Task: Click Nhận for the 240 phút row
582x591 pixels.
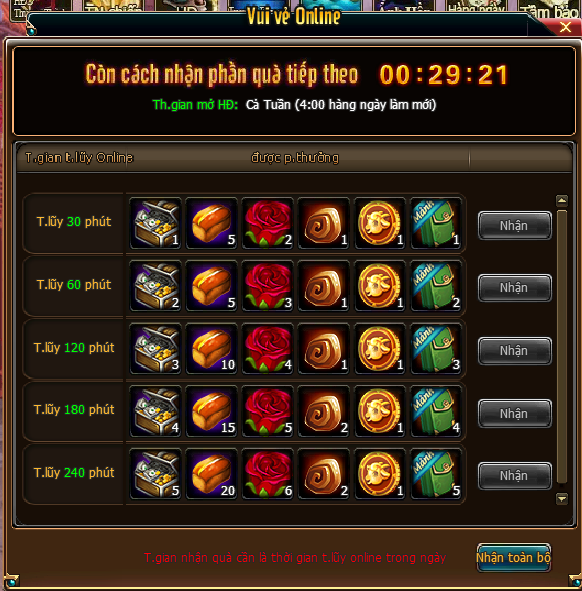Action: coord(515,476)
